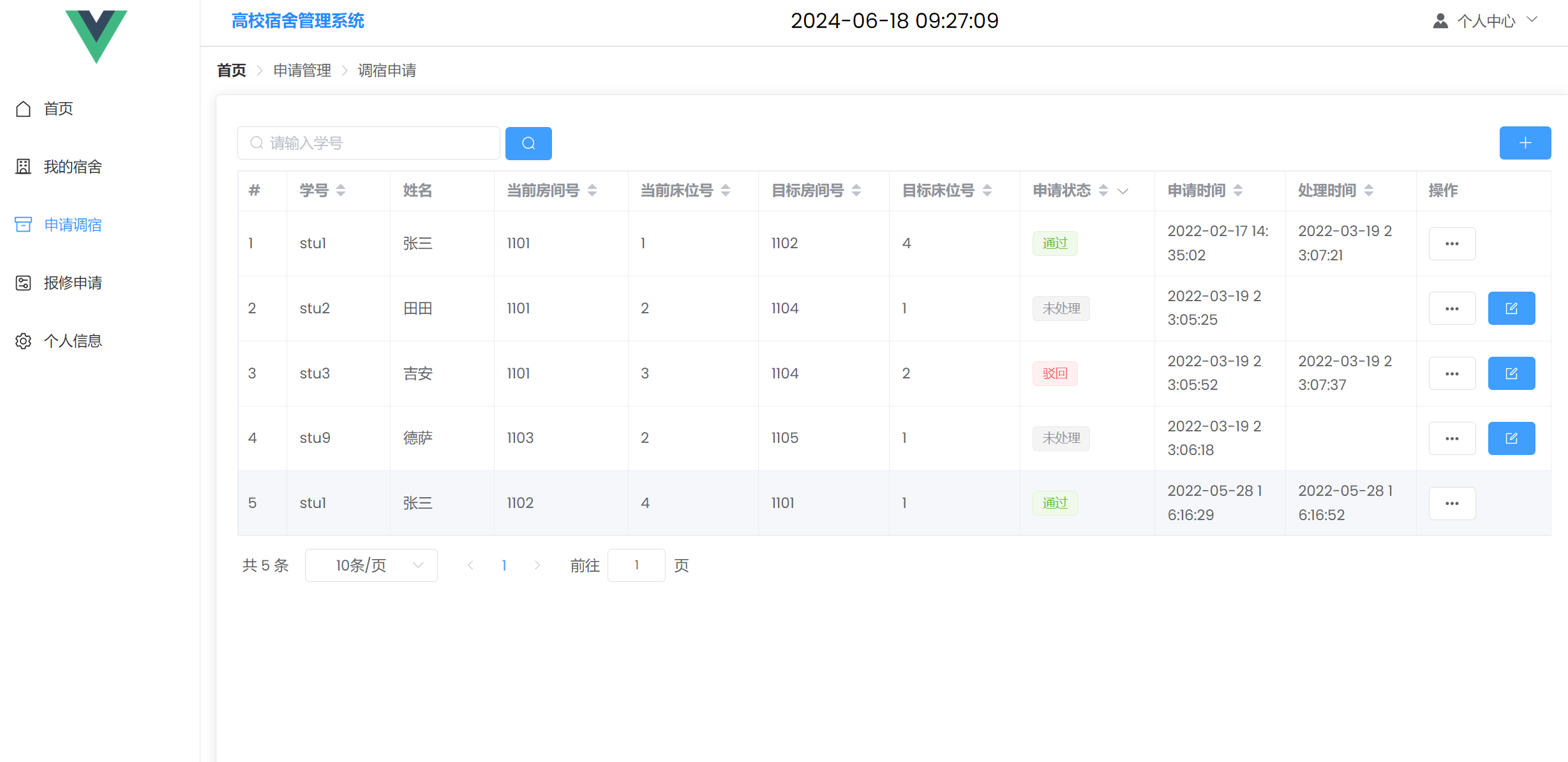Click edit icon for stu9 row

(1511, 438)
